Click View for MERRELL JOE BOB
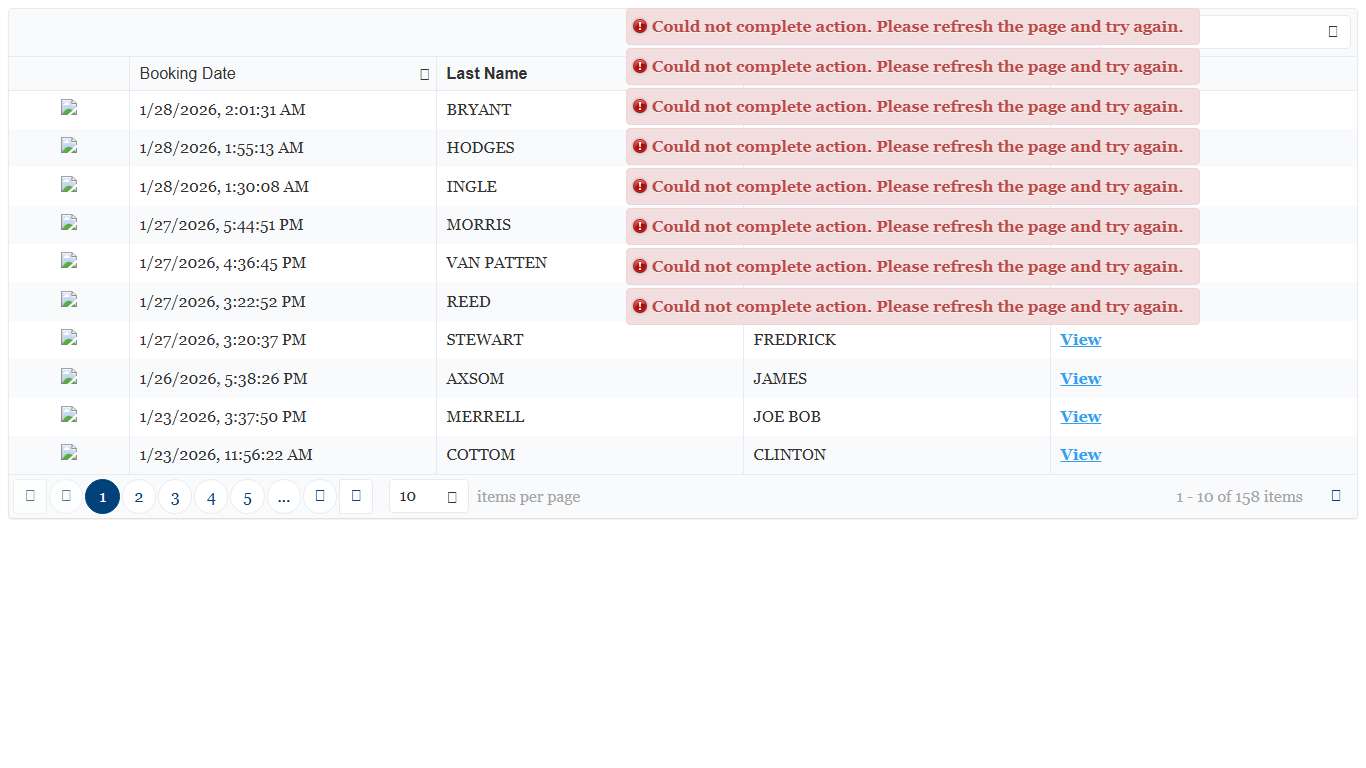The width and height of the screenshot is (1366, 768). (1080, 417)
